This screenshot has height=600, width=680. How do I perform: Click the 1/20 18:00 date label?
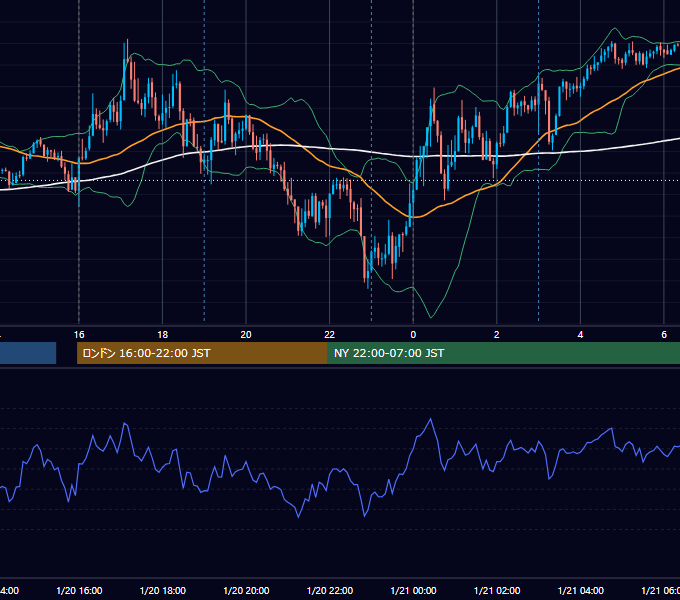pyautogui.click(x=163, y=590)
